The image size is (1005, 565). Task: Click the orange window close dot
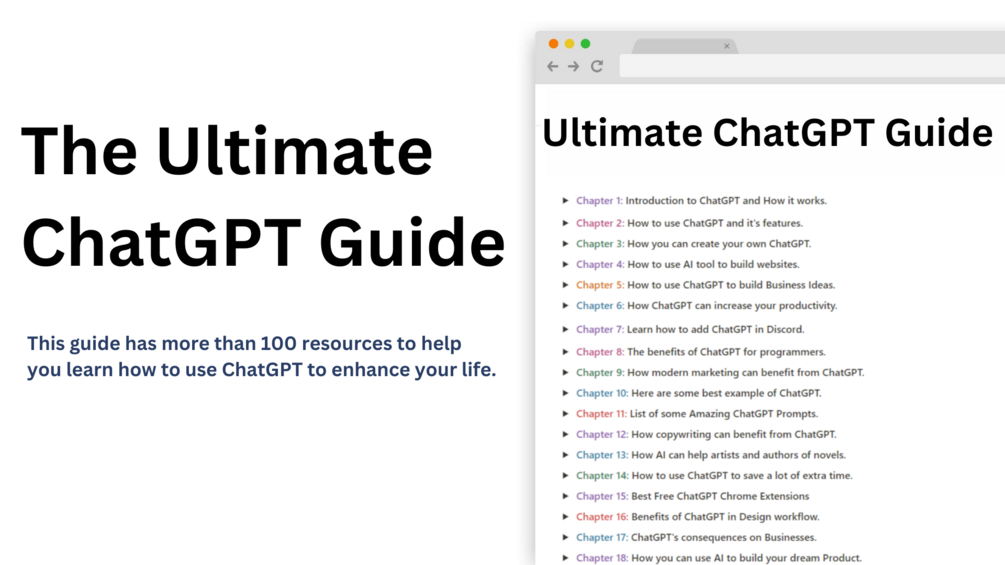point(553,44)
